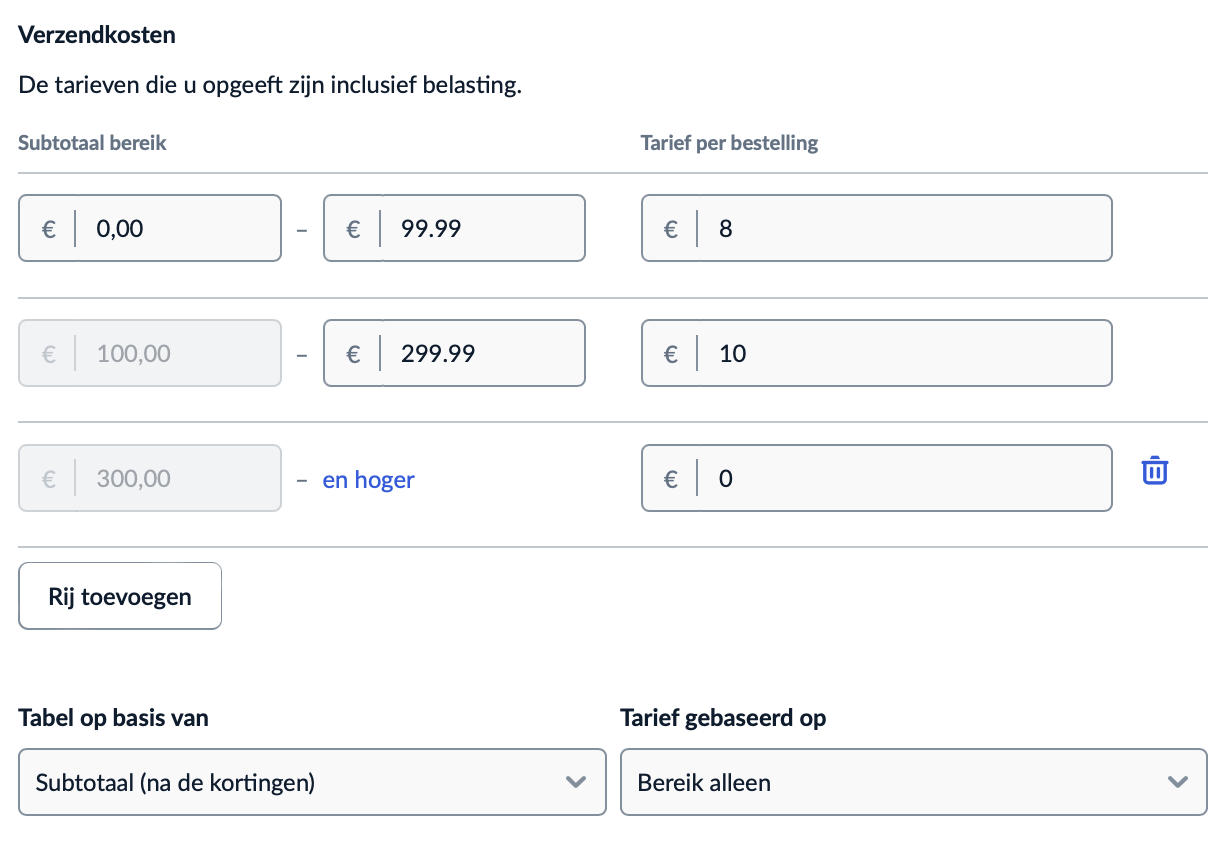
Task: Click chevron next to 'Bereik alleen'
Action: (x=1178, y=782)
